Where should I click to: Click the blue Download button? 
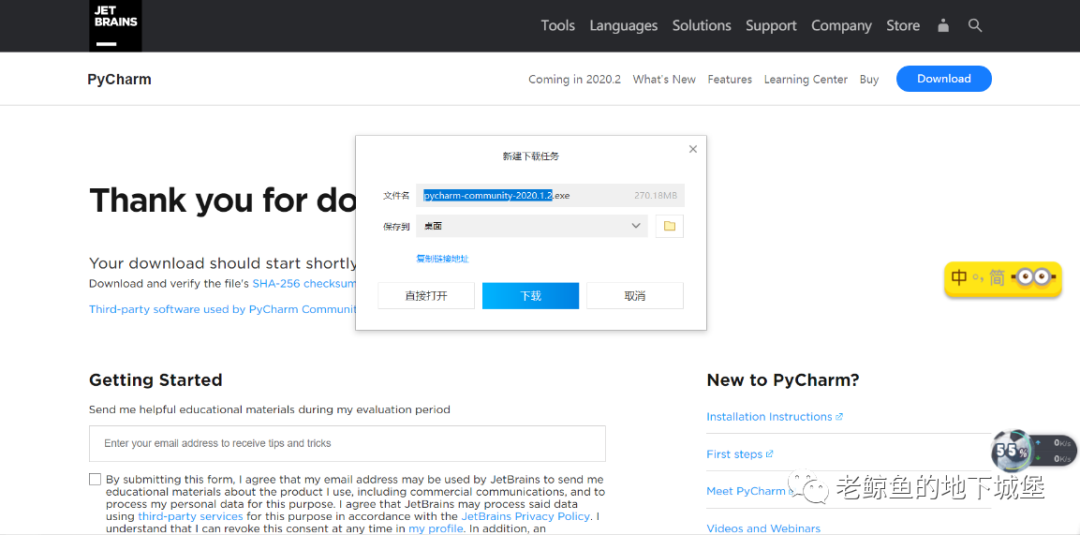[944, 78]
